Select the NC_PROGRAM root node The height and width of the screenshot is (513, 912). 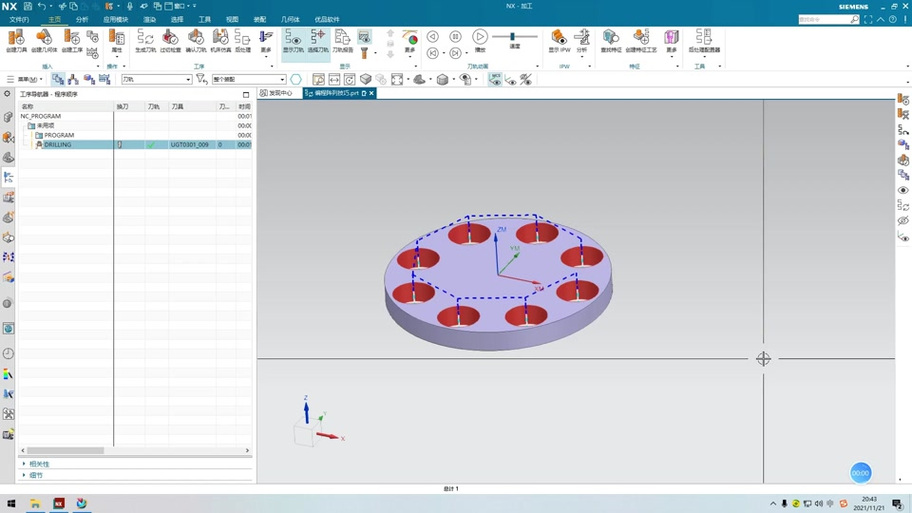(41, 116)
